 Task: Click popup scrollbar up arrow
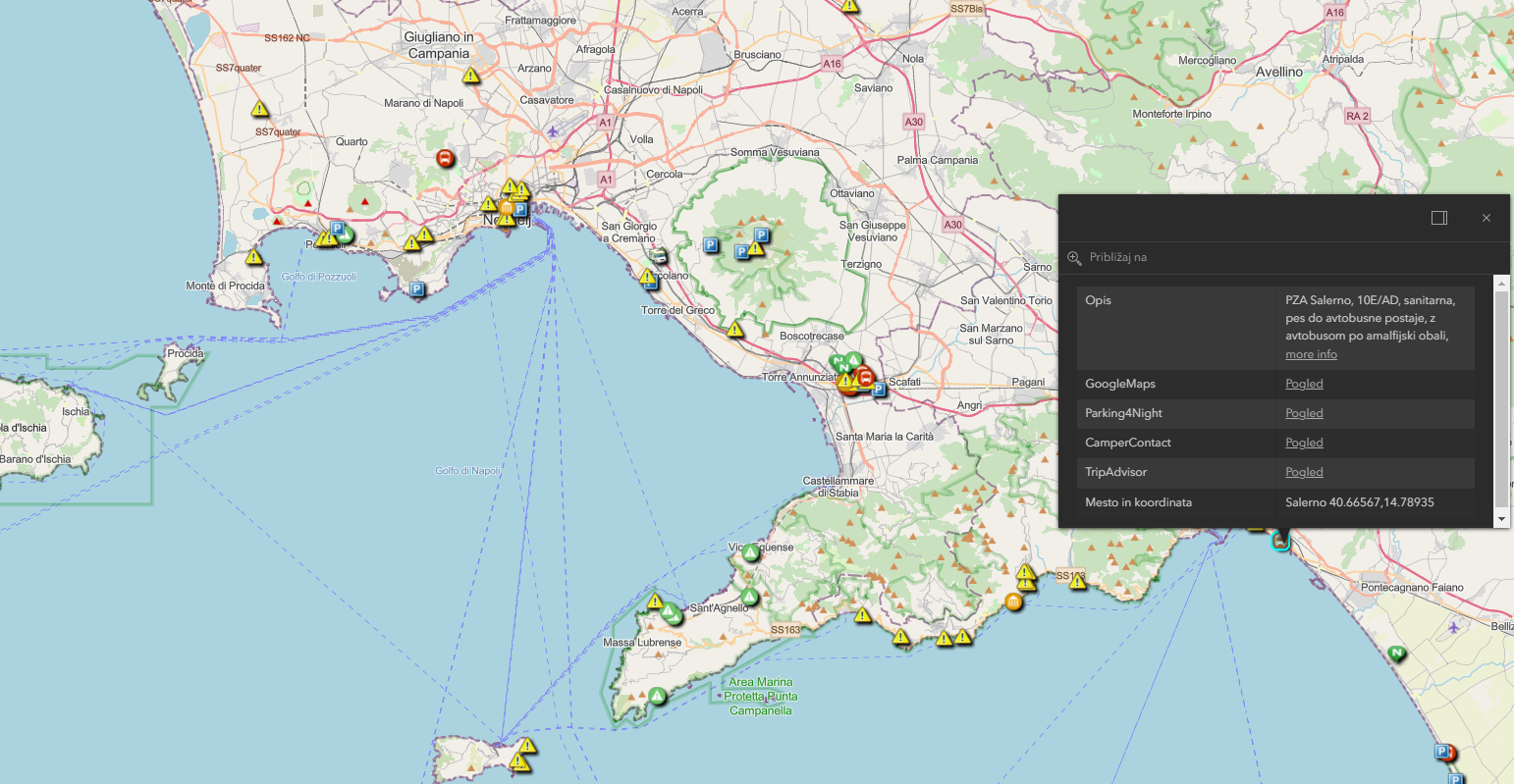tap(1501, 283)
